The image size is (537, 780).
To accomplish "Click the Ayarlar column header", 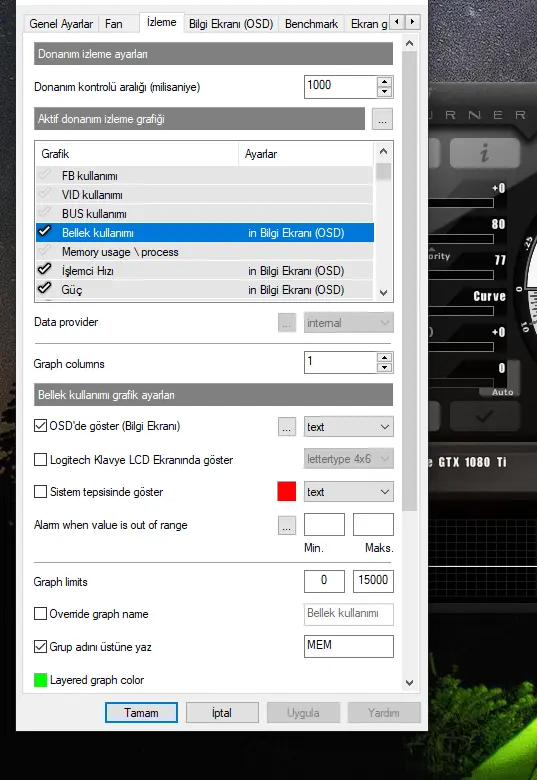I will coord(306,154).
